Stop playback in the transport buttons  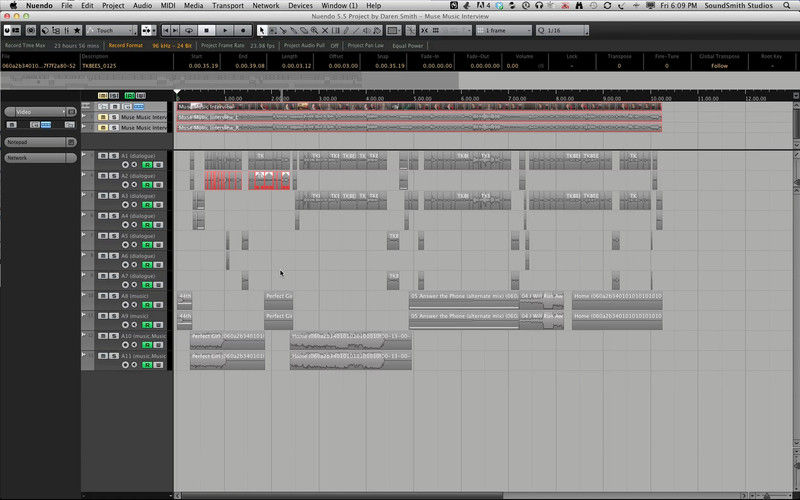click(207, 31)
